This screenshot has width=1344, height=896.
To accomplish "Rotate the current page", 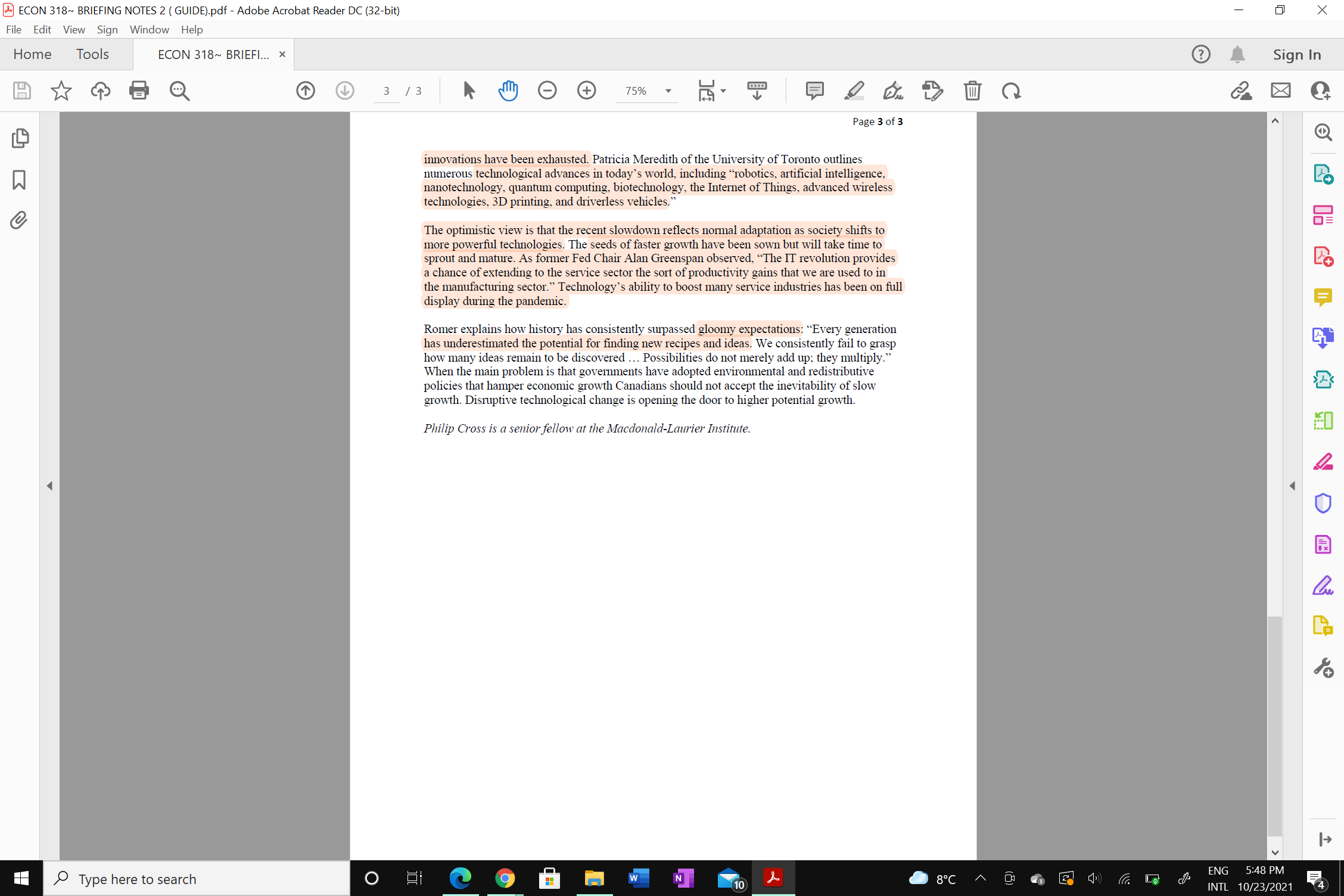I will click(1011, 91).
